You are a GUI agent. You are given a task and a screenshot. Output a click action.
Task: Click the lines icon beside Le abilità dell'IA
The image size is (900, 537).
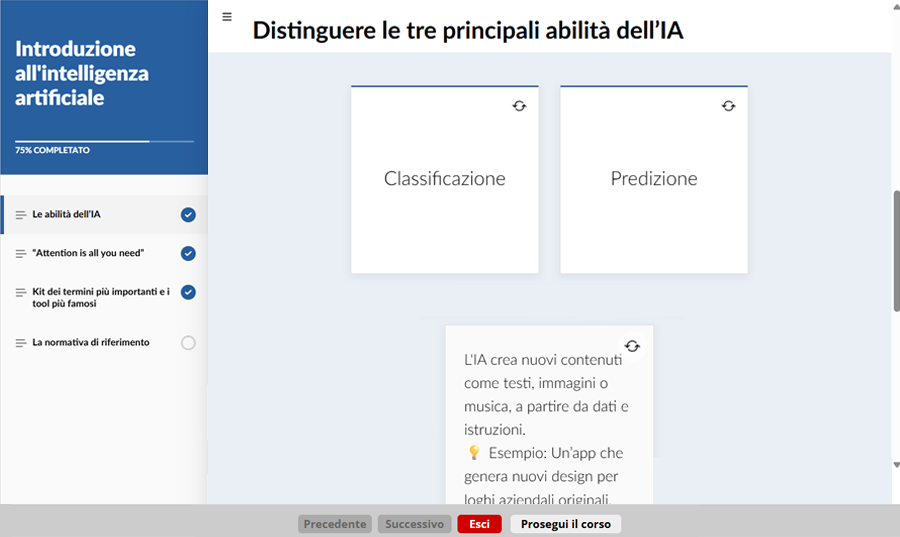(x=21, y=215)
